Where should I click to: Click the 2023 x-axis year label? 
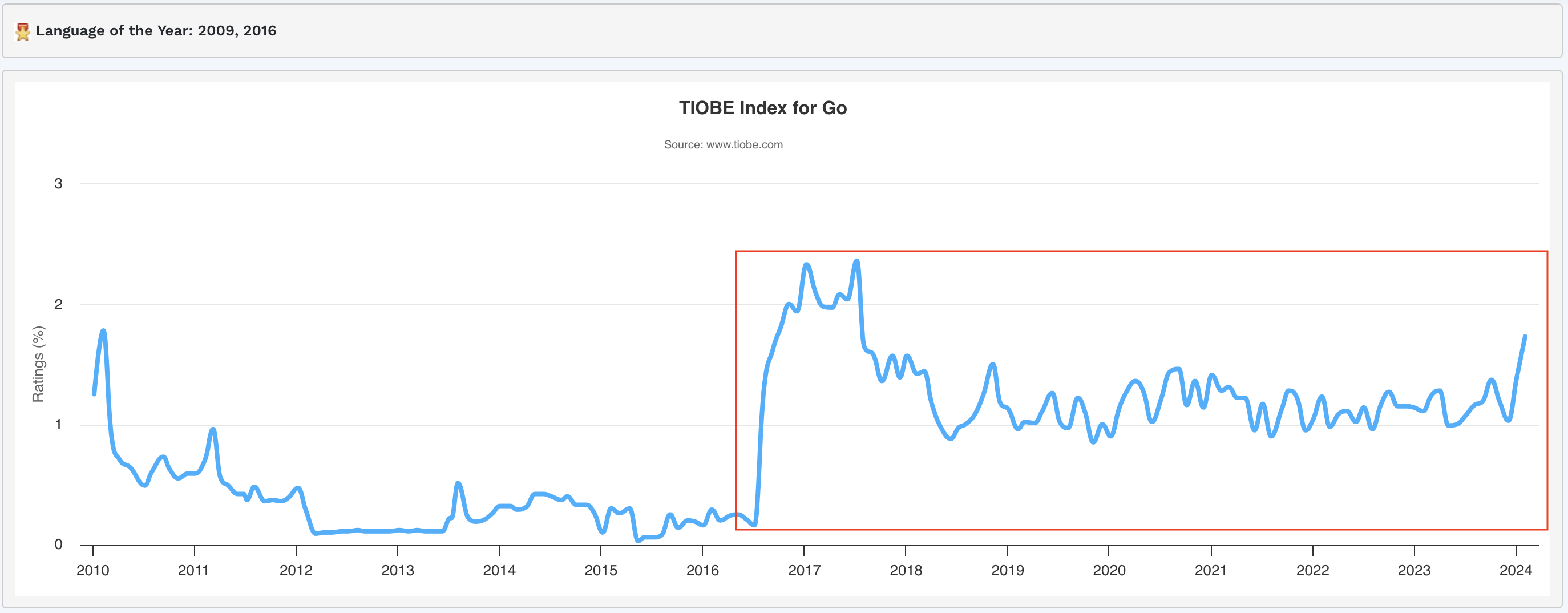pyautogui.click(x=1414, y=570)
